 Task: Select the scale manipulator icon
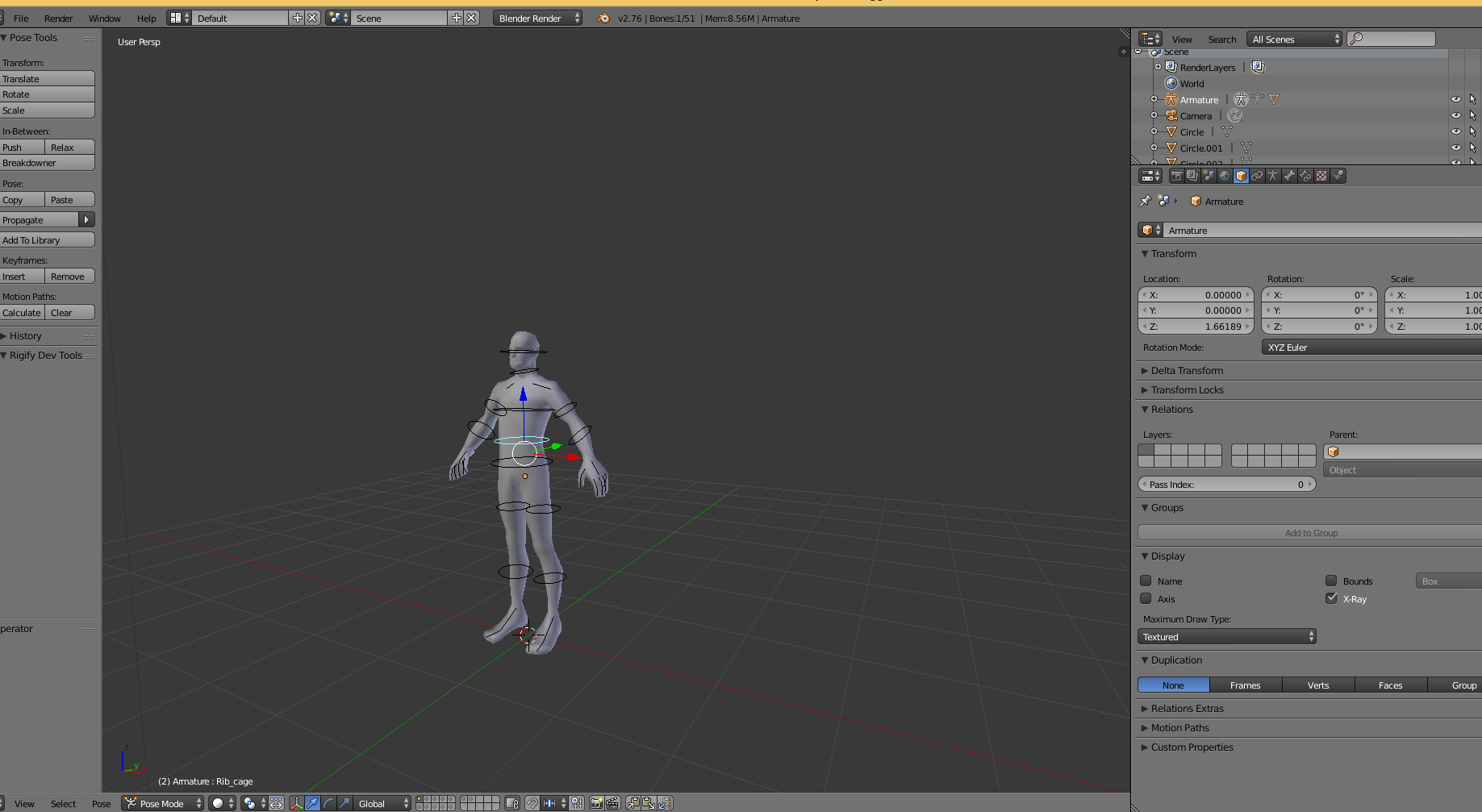[344, 803]
